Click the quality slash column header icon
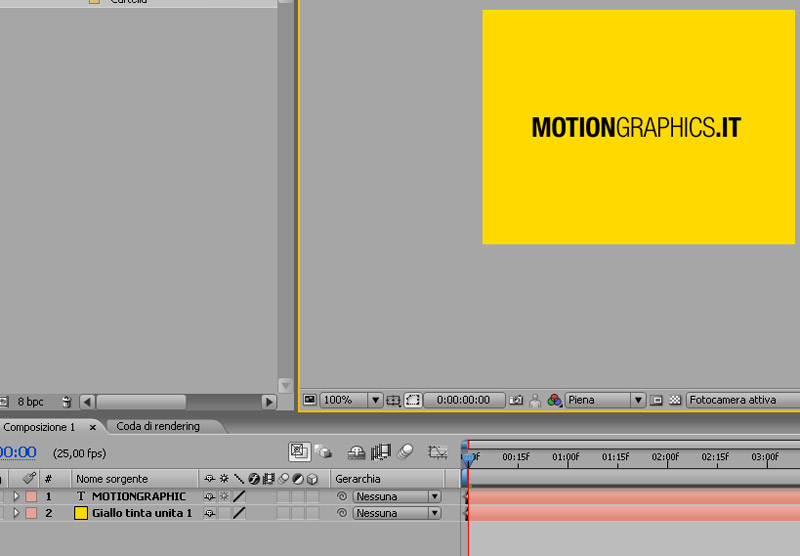 click(x=239, y=479)
